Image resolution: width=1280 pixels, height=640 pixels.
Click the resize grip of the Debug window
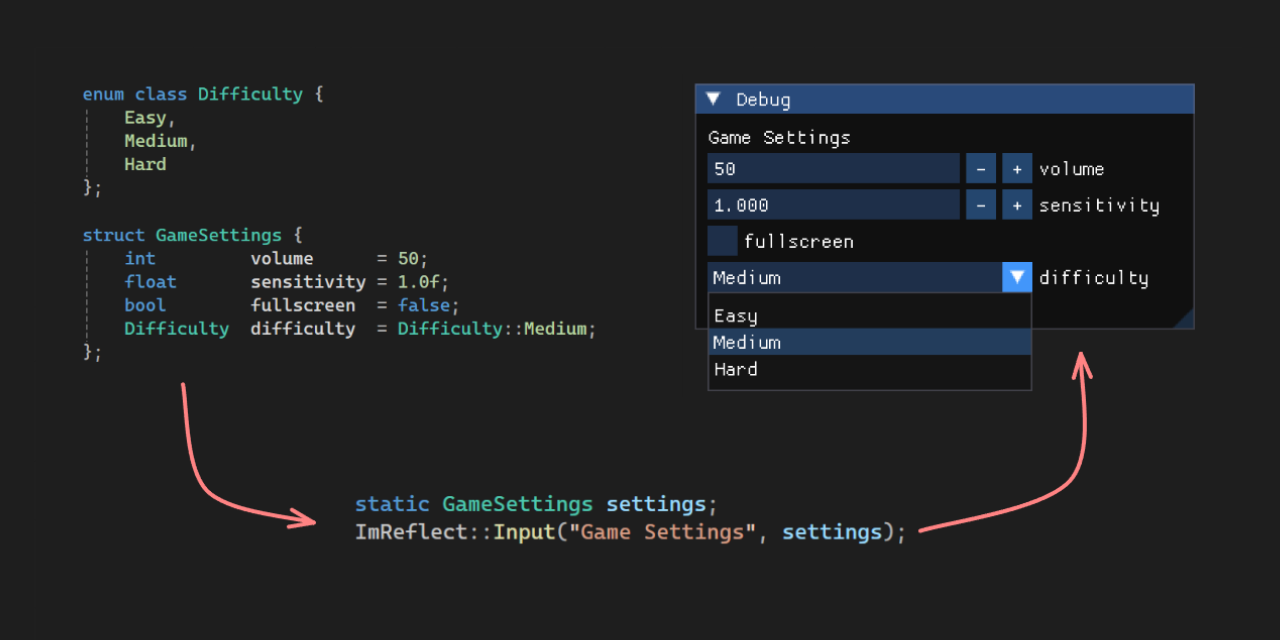coord(1188,321)
